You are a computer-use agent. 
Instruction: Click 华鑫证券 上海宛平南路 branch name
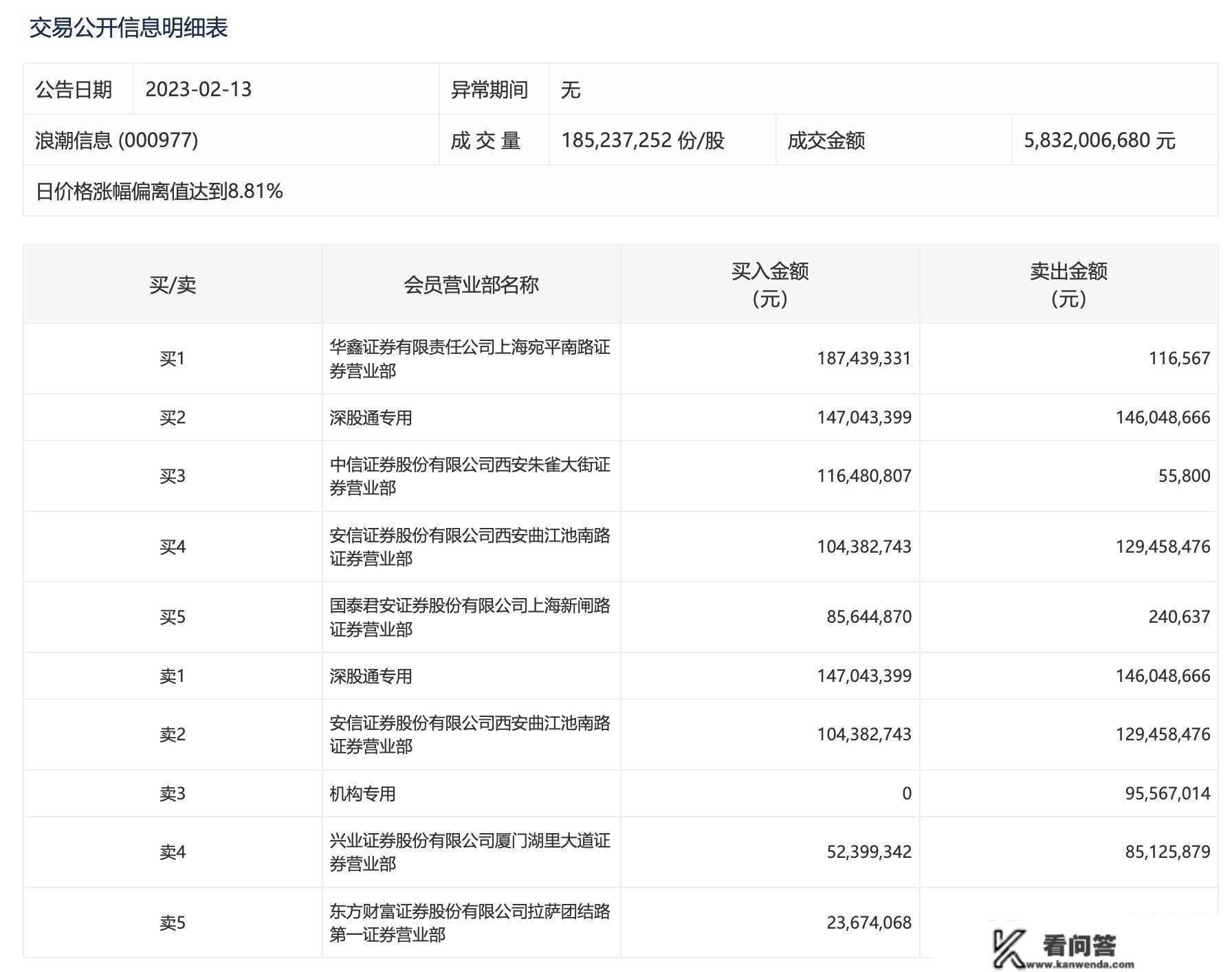[470, 359]
